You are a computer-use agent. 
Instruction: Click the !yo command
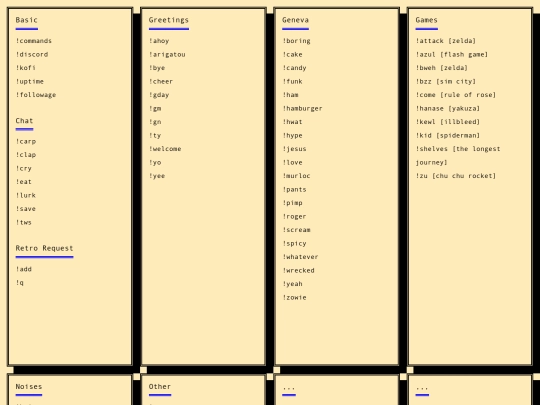(155, 163)
